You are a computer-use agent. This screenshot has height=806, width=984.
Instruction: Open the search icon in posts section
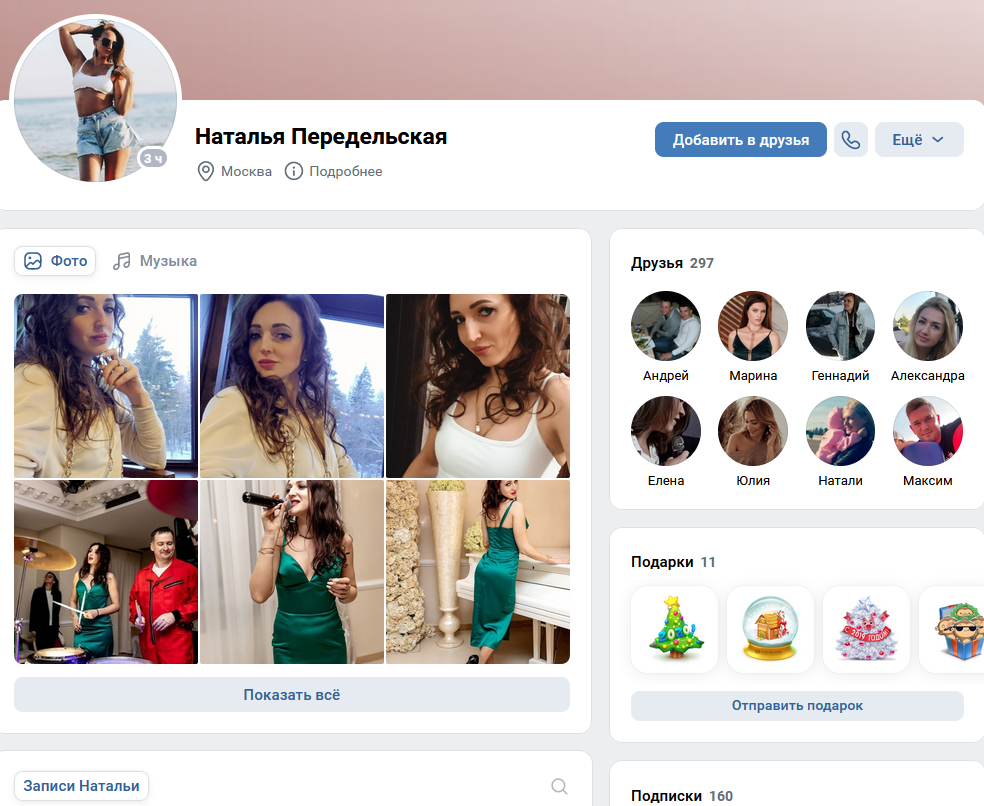[559, 786]
